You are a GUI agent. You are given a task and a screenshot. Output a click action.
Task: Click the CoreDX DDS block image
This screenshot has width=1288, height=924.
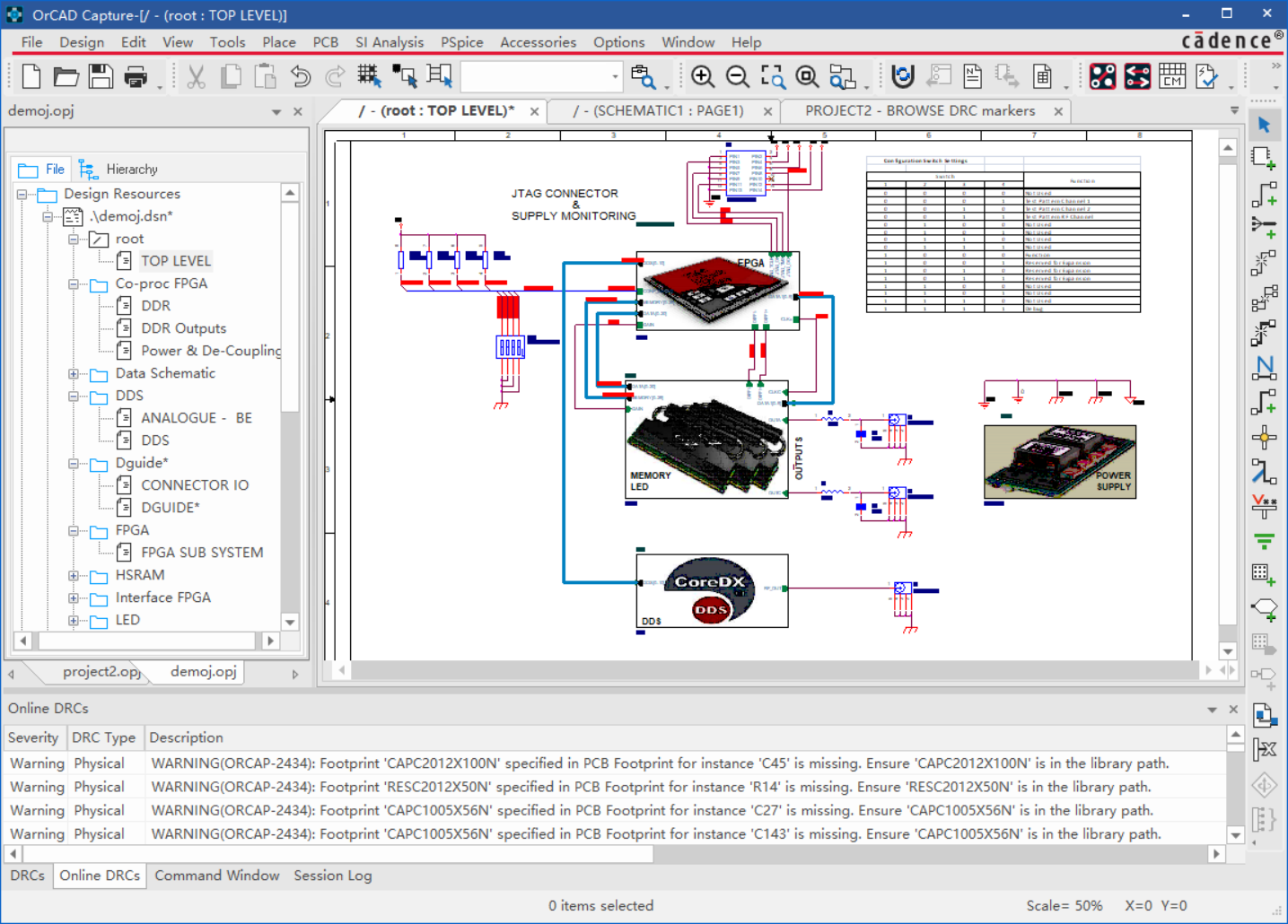pyautogui.click(x=712, y=591)
